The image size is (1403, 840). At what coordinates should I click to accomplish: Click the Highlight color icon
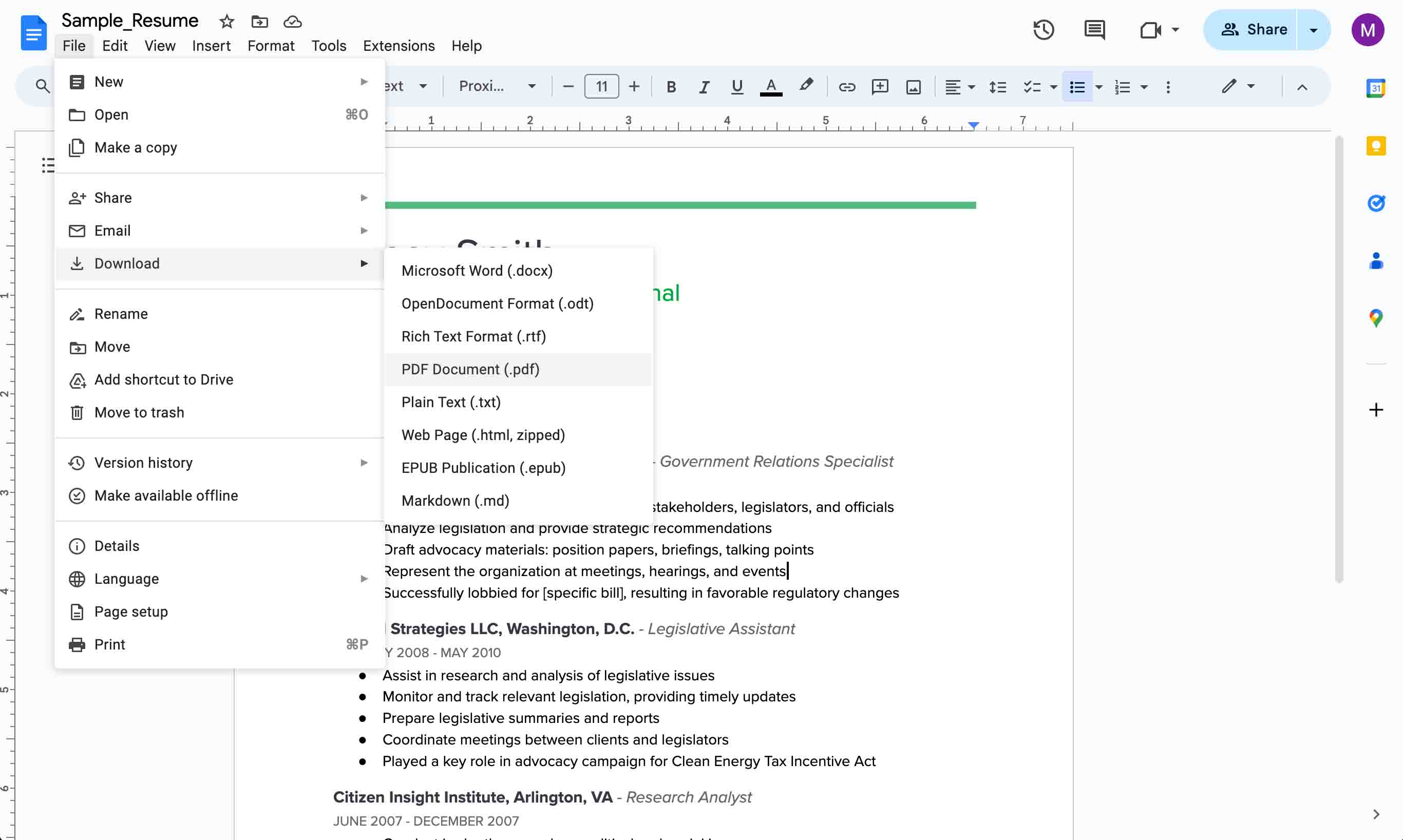click(x=805, y=87)
